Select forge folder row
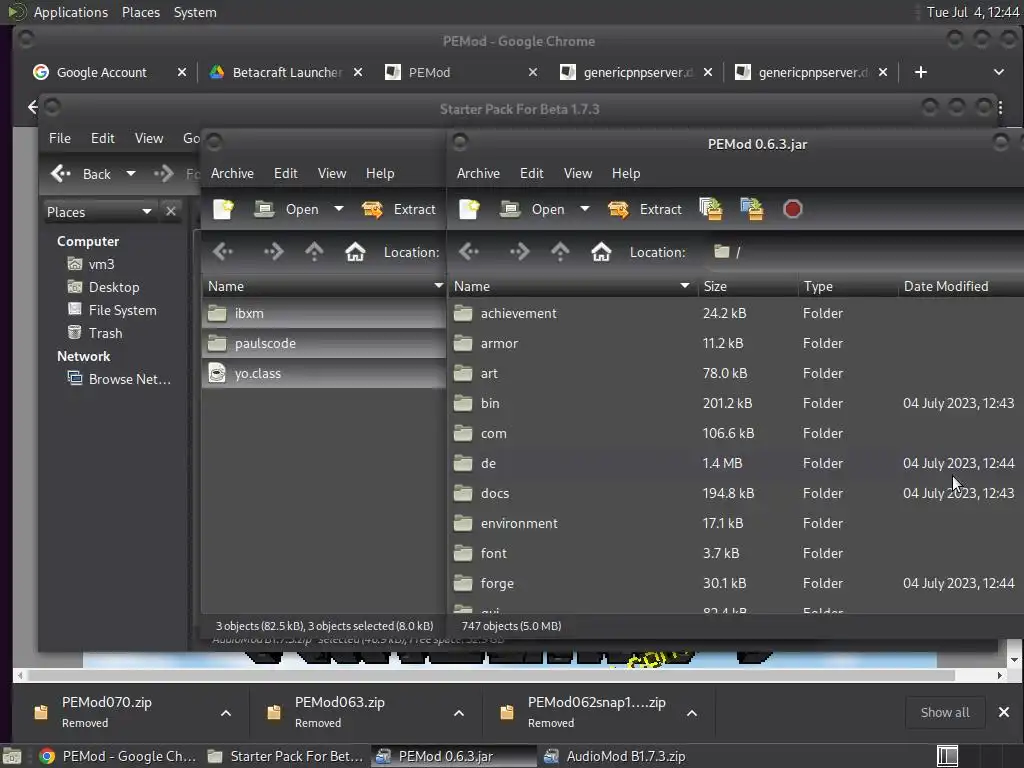This screenshot has width=1024, height=768. (x=736, y=584)
